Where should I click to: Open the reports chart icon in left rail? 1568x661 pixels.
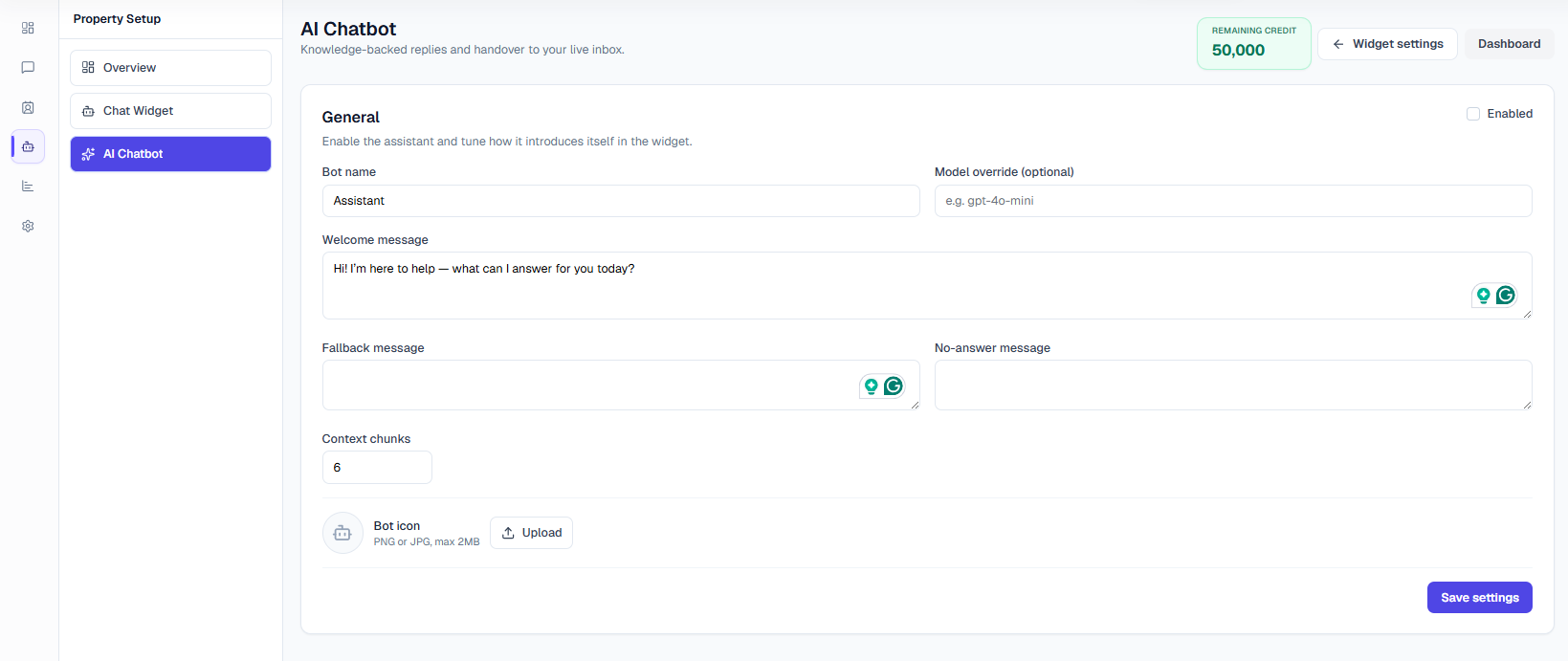point(28,186)
